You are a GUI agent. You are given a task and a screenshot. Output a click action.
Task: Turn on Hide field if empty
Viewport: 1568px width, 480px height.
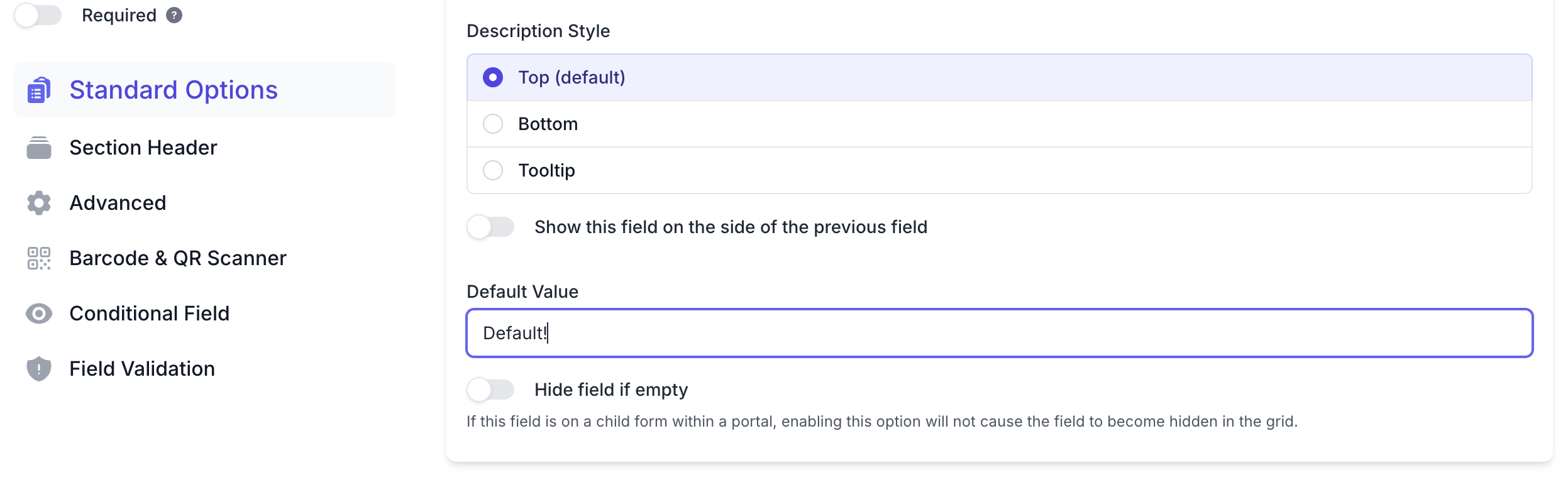(x=490, y=390)
